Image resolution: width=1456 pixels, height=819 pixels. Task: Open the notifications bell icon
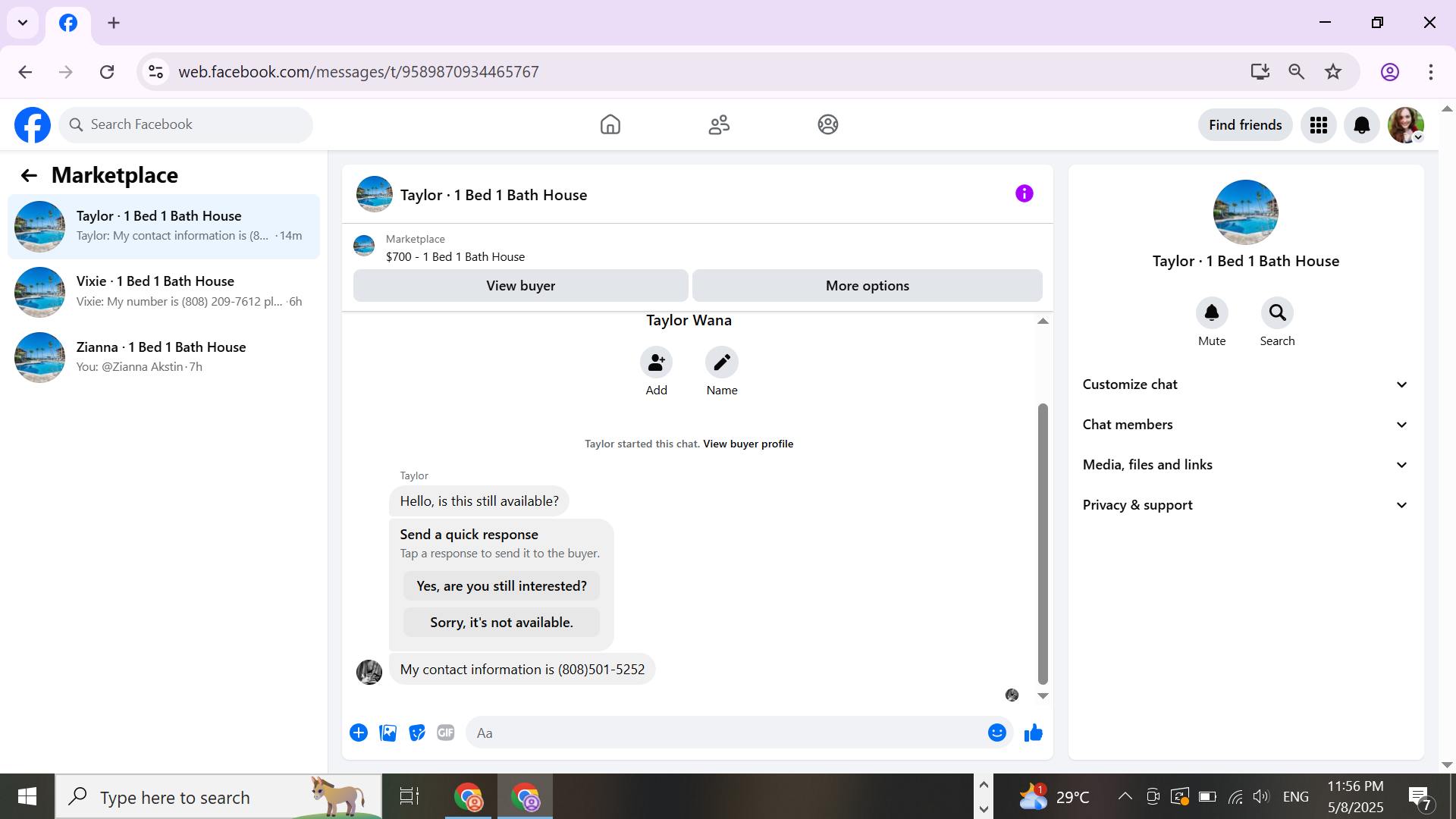coord(1362,125)
